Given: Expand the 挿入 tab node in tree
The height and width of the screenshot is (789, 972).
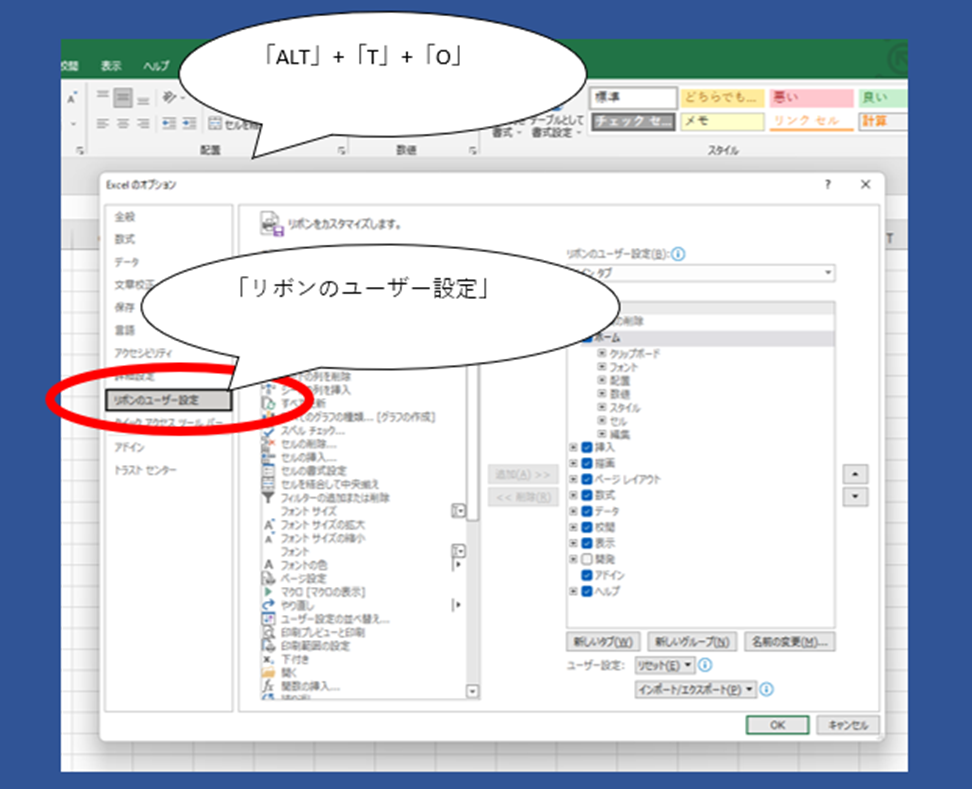Looking at the screenshot, I should tap(573, 447).
